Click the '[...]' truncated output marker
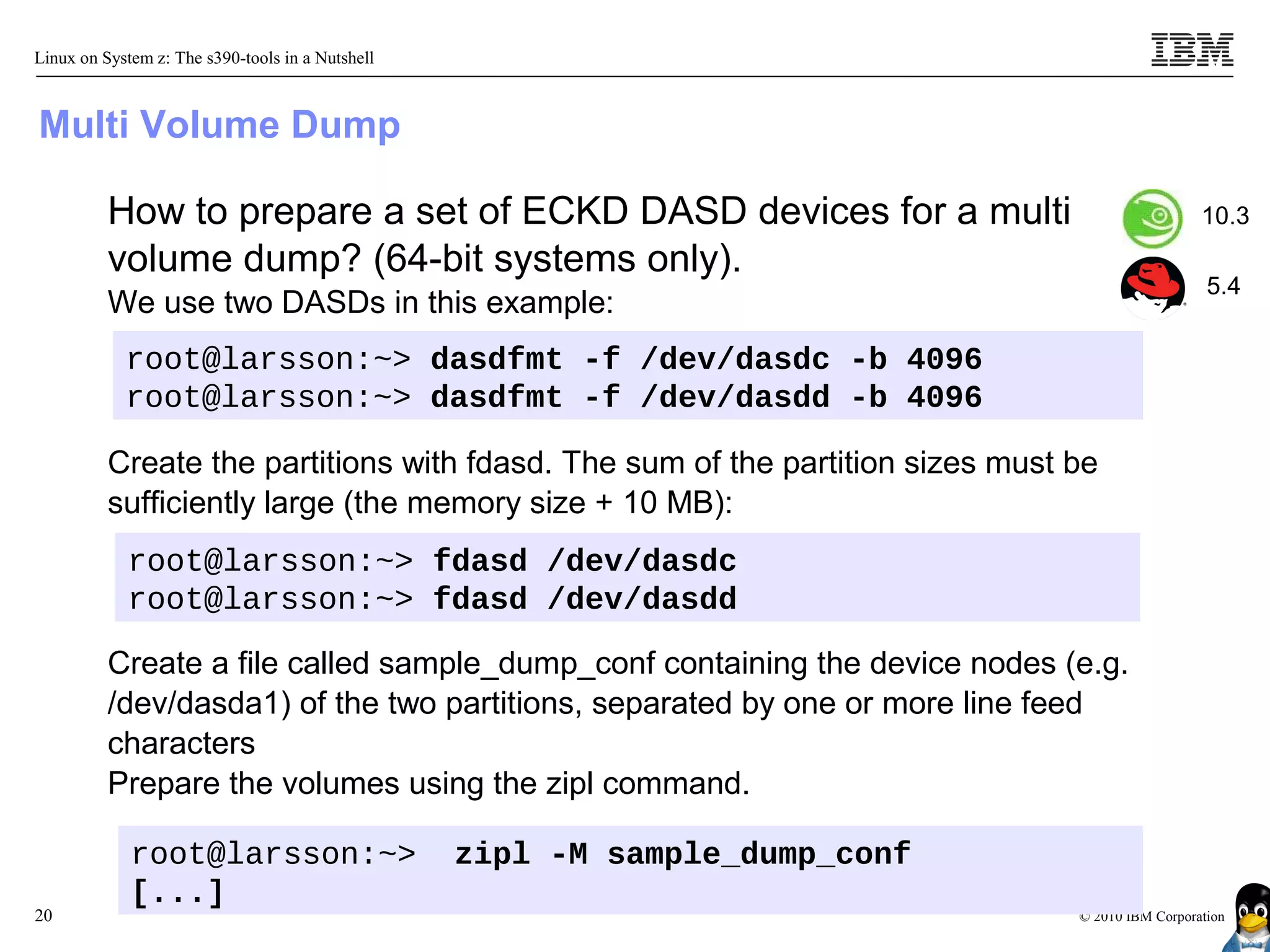Image resolution: width=1270 pixels, height=952 pixels. 178,893
